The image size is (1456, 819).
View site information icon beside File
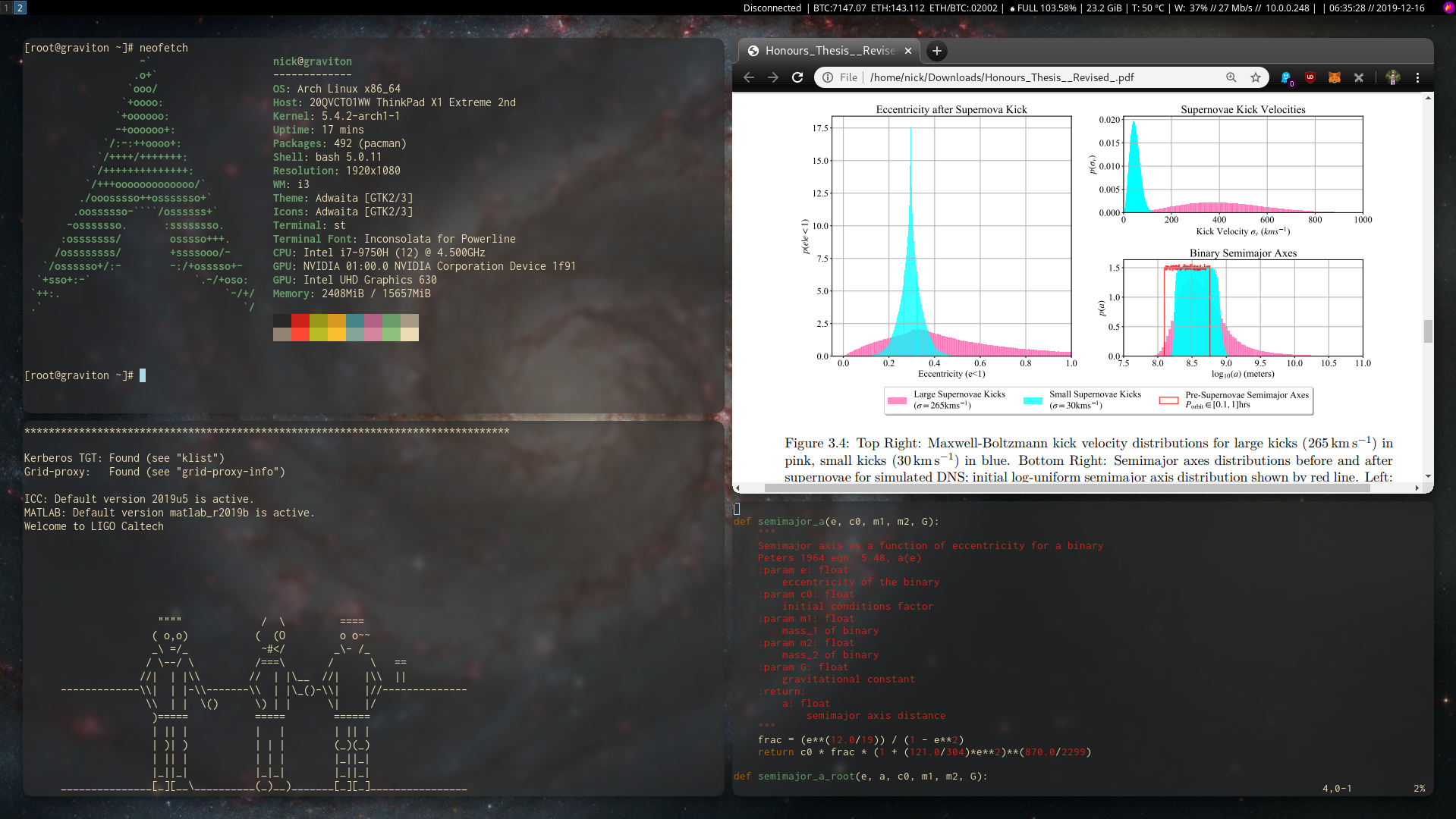click(x=828, y=77)
